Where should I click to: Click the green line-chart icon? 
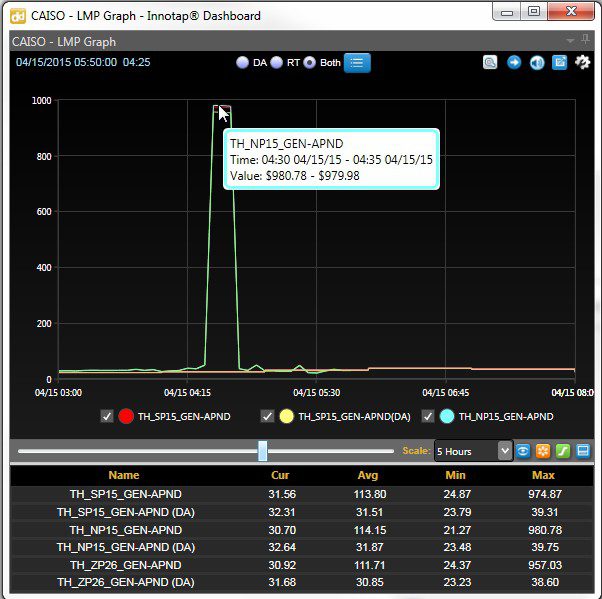click(x=563, y=451)
